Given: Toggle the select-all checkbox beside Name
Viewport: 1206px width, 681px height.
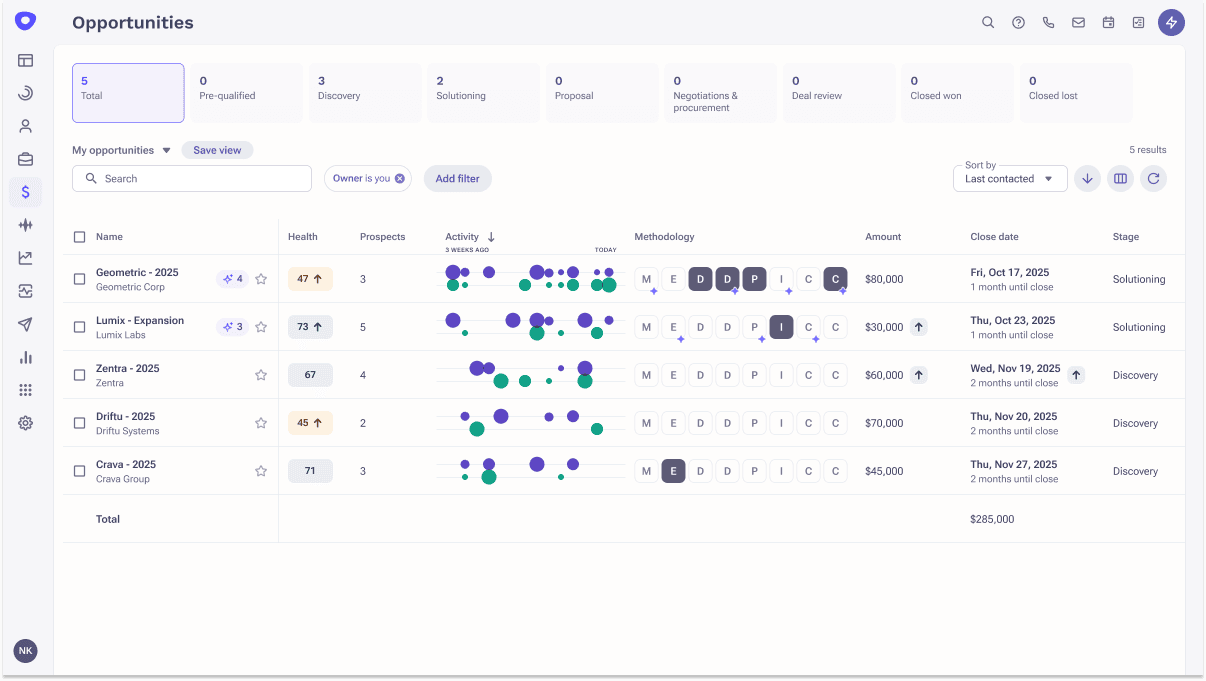Looking at the screenshot, I should point(80,237).
